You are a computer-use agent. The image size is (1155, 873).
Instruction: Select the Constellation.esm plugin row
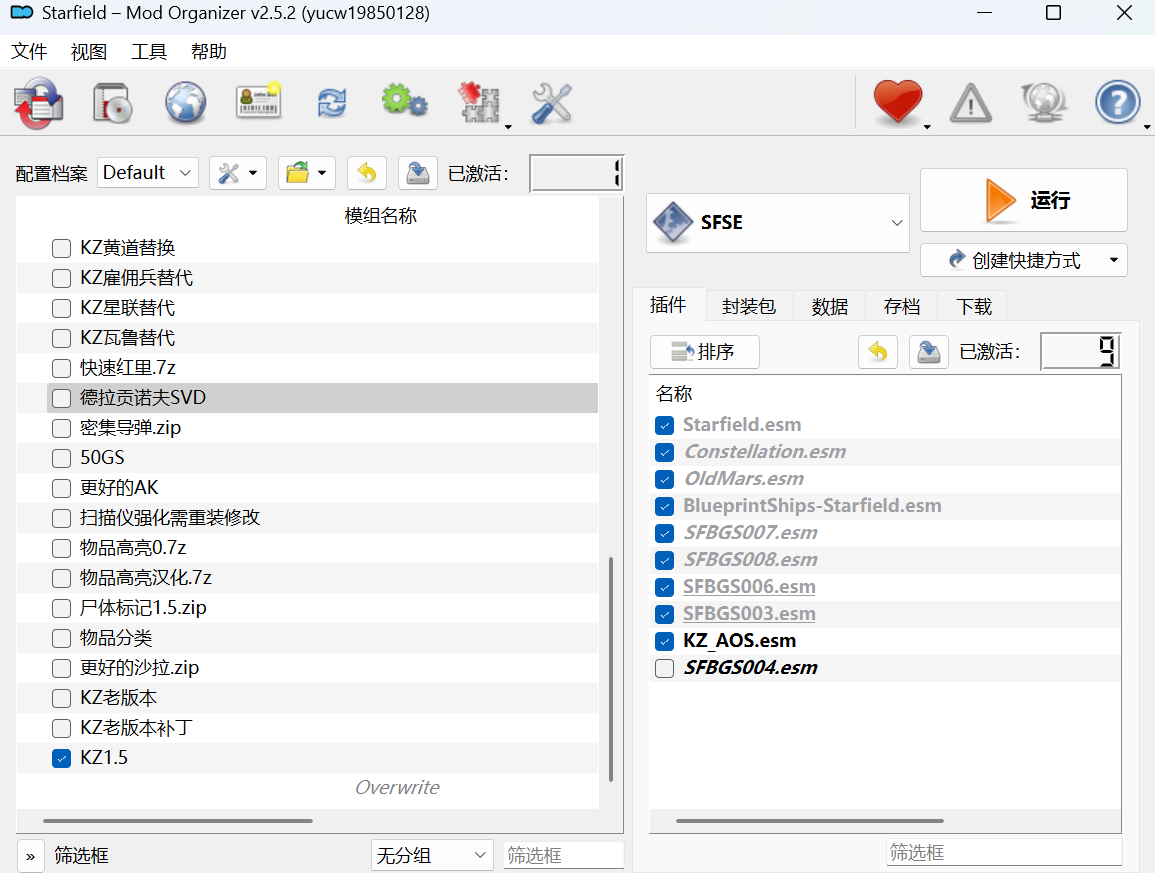pyautogui.click(x=885, y=452)
